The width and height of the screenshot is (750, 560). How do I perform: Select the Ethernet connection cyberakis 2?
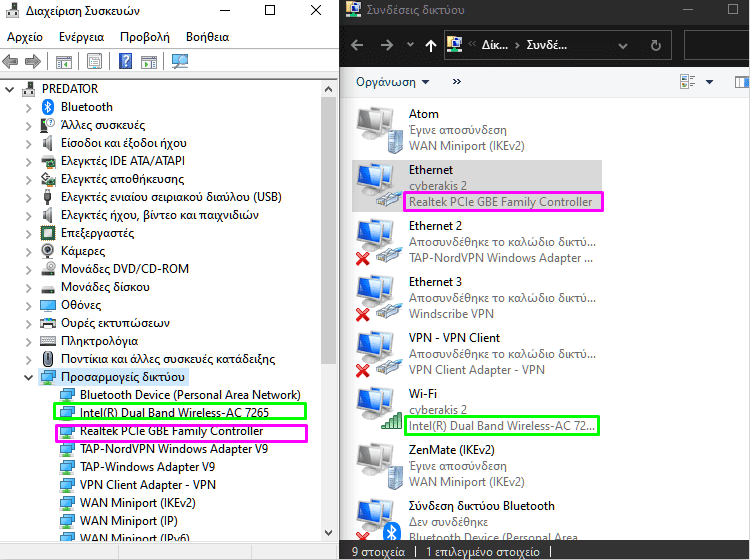click(477, 186)
